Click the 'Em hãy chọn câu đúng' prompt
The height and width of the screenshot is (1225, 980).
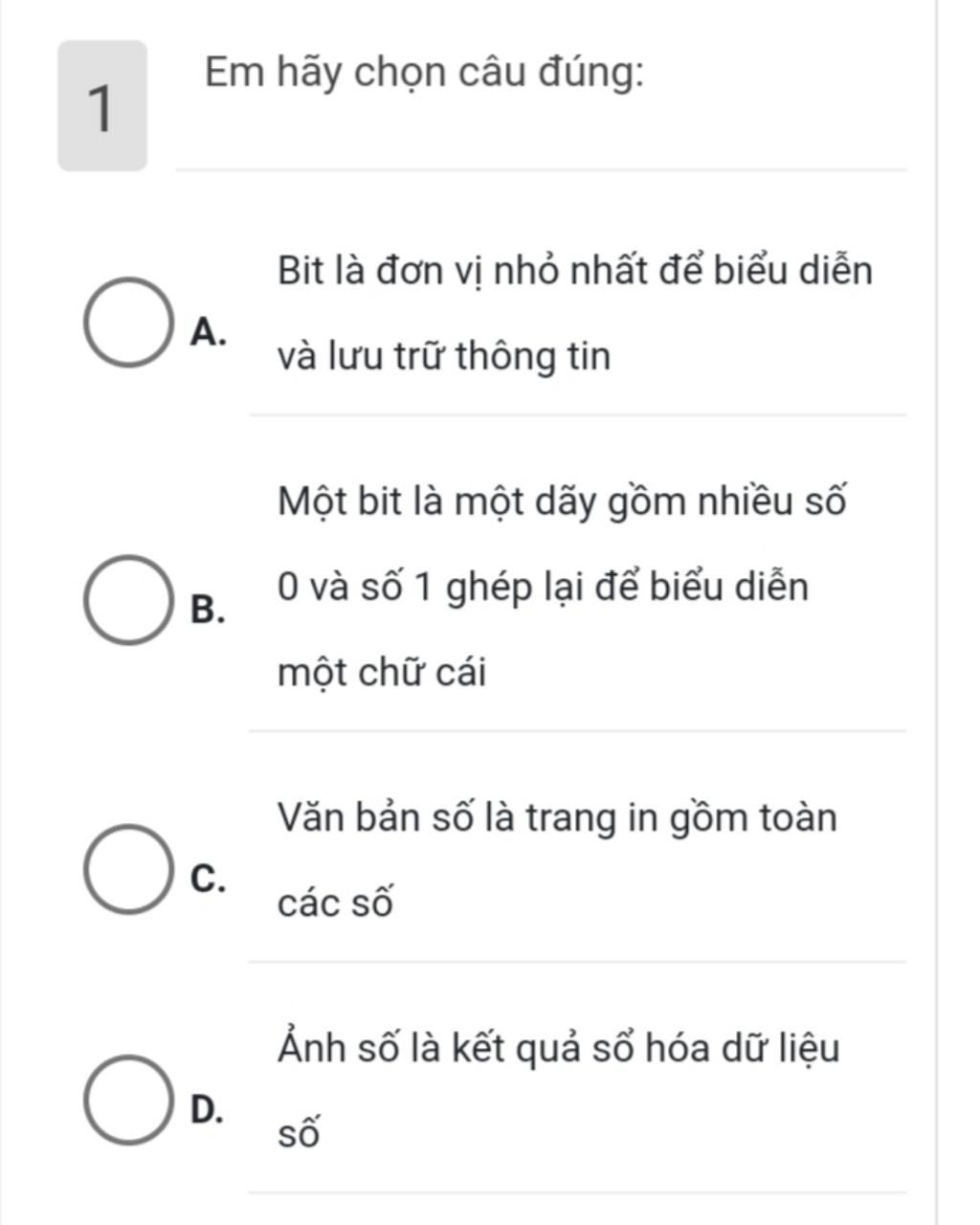(425, 73)
